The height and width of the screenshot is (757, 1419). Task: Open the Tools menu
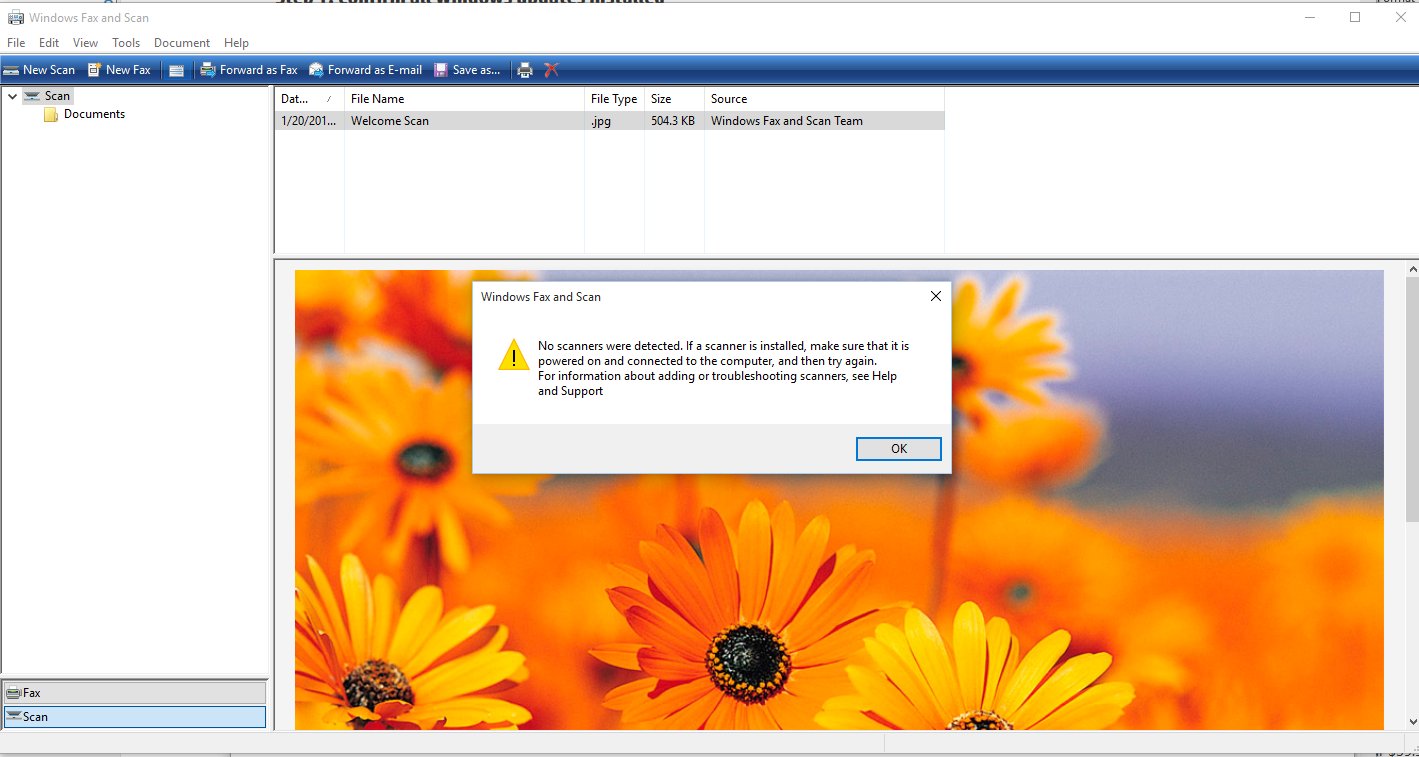pyautogui.click(x=126, y=43)
